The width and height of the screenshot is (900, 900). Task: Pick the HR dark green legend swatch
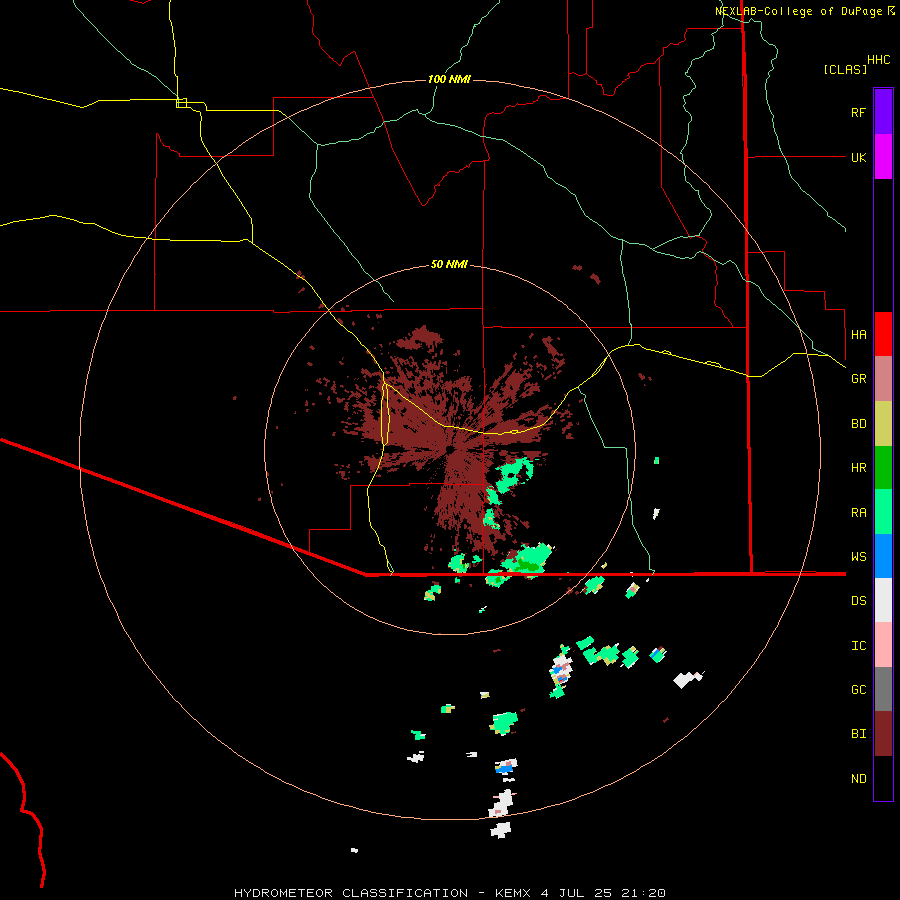(x=883, y=468)
